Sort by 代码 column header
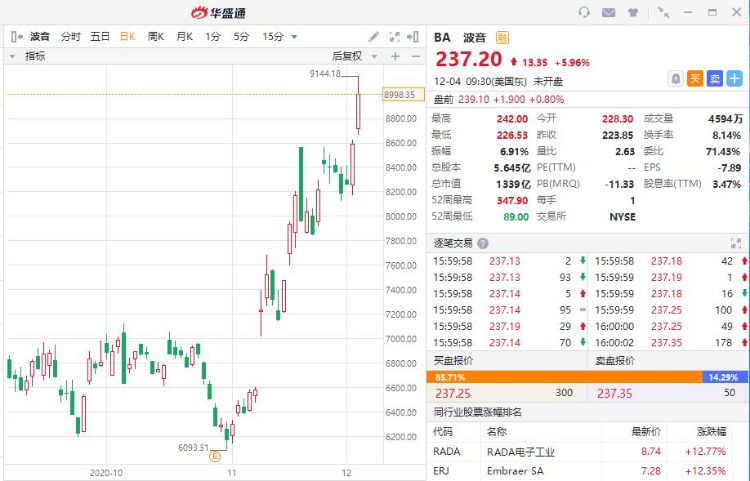The width and height of the screenshot is (750, 481). 442,431
